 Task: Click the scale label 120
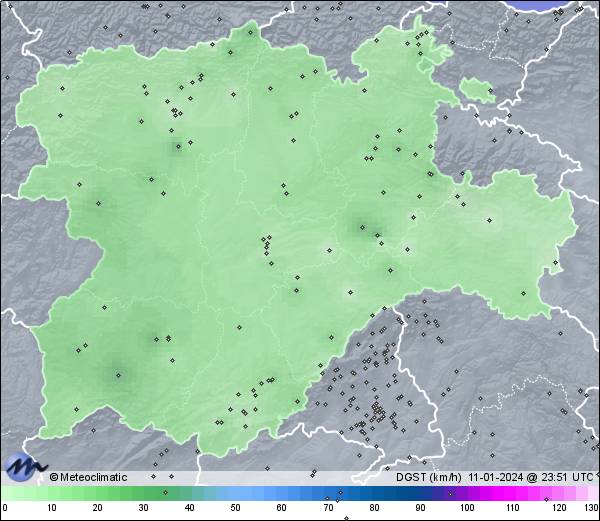click(x=559, y=508)
